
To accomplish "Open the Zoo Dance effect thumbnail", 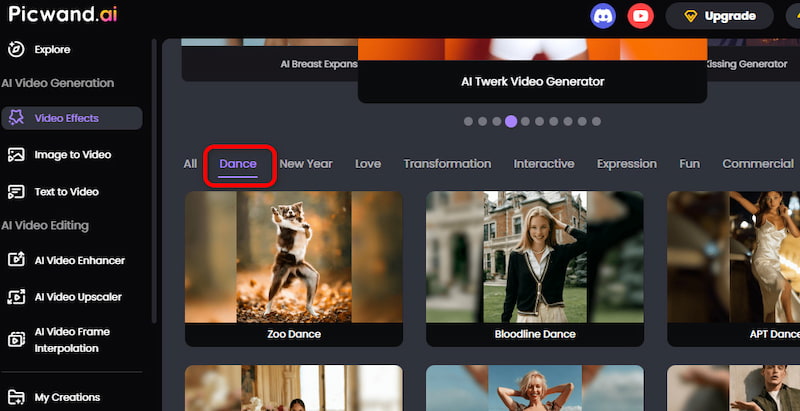I will tap(293, 257).
